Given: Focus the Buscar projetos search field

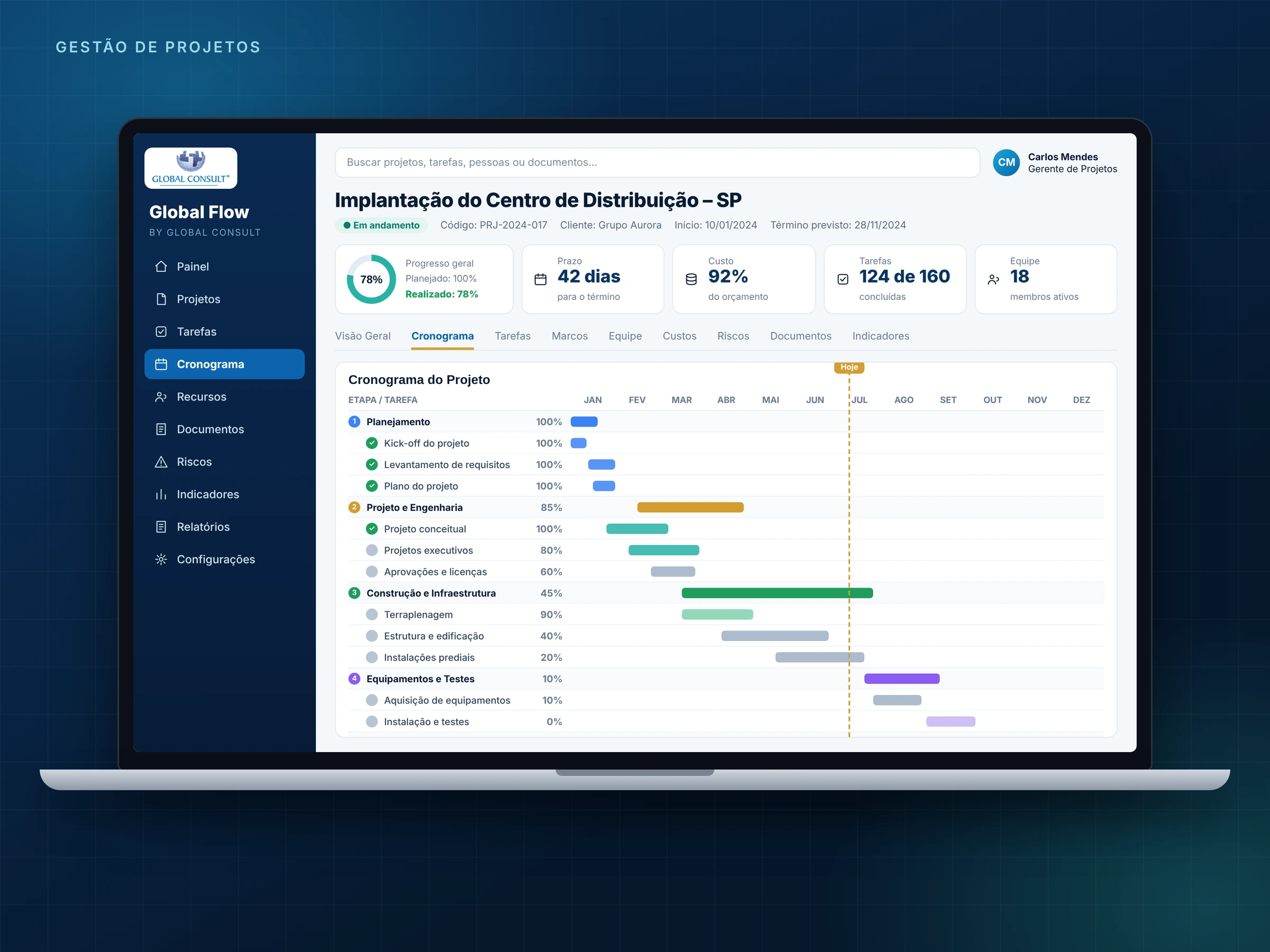Looking at the screenshot, I should pyautogui.click(x=657, y=162).
